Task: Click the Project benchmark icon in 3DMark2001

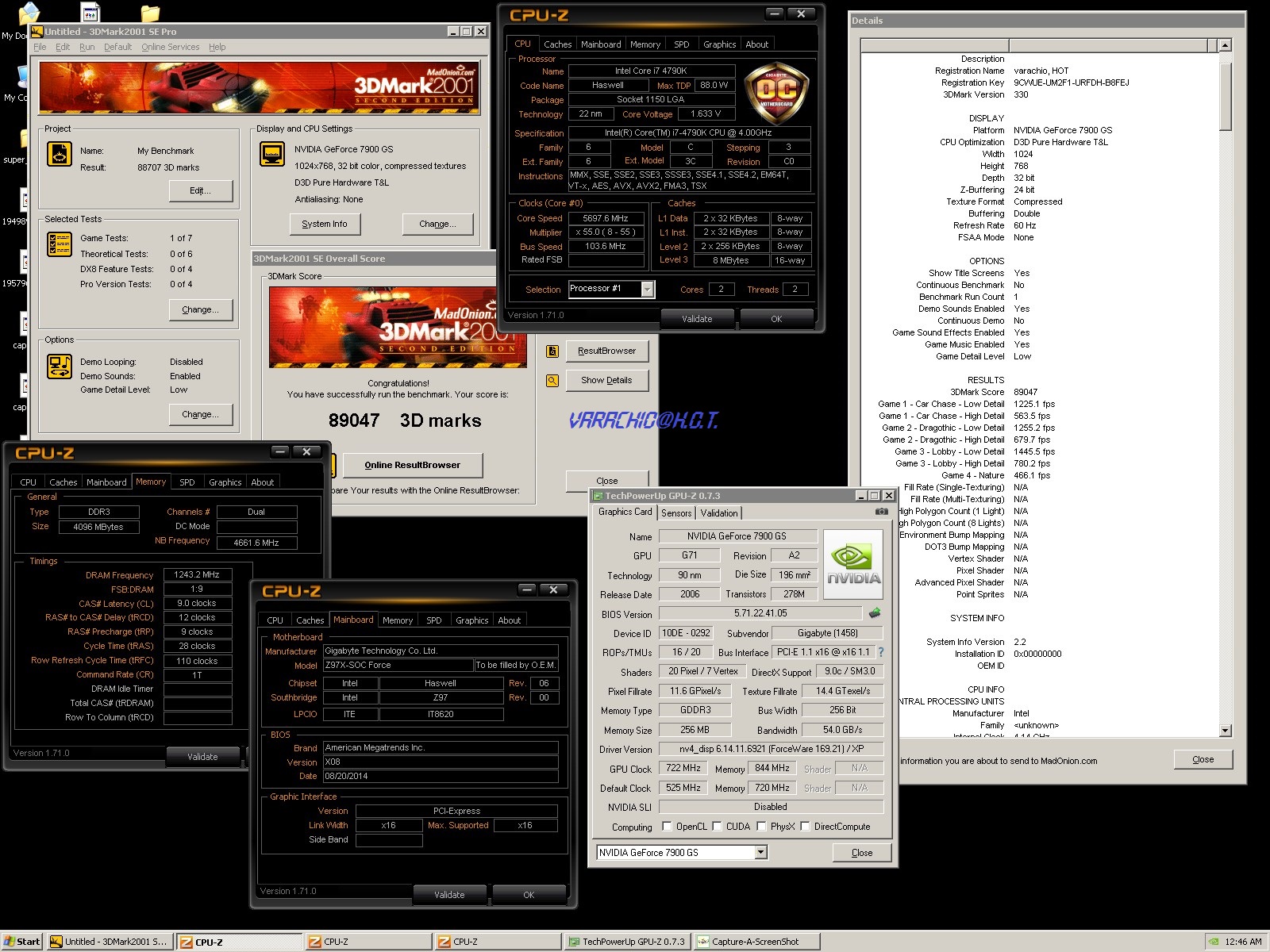Action: tap(60, 154)
